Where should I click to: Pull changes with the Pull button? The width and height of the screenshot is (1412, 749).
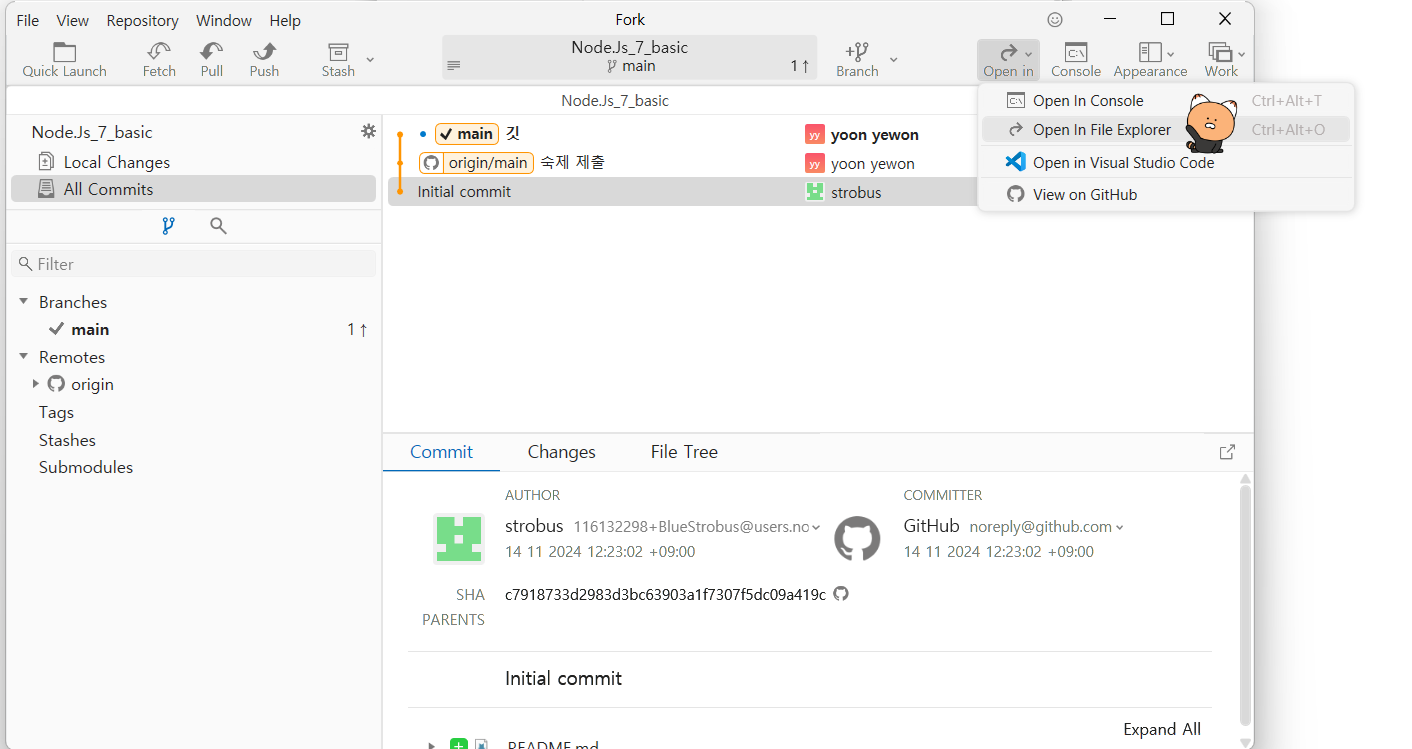point(211,59)
